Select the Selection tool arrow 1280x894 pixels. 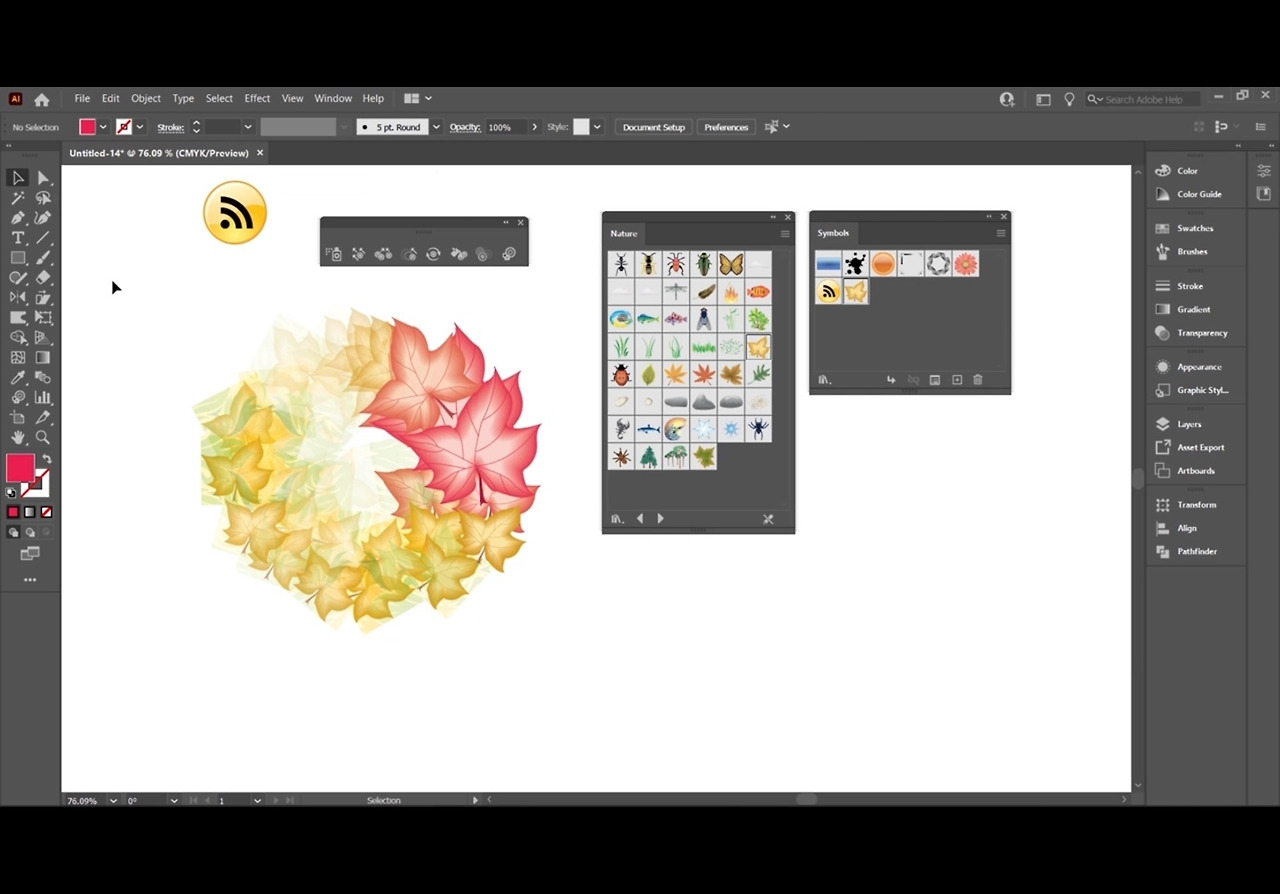click(x=18, y=178)
